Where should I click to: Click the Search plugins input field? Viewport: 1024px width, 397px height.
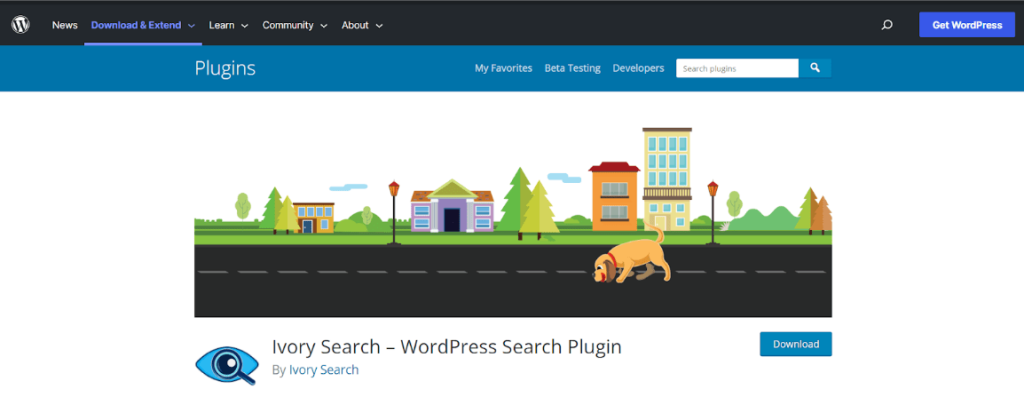[737, 68]
